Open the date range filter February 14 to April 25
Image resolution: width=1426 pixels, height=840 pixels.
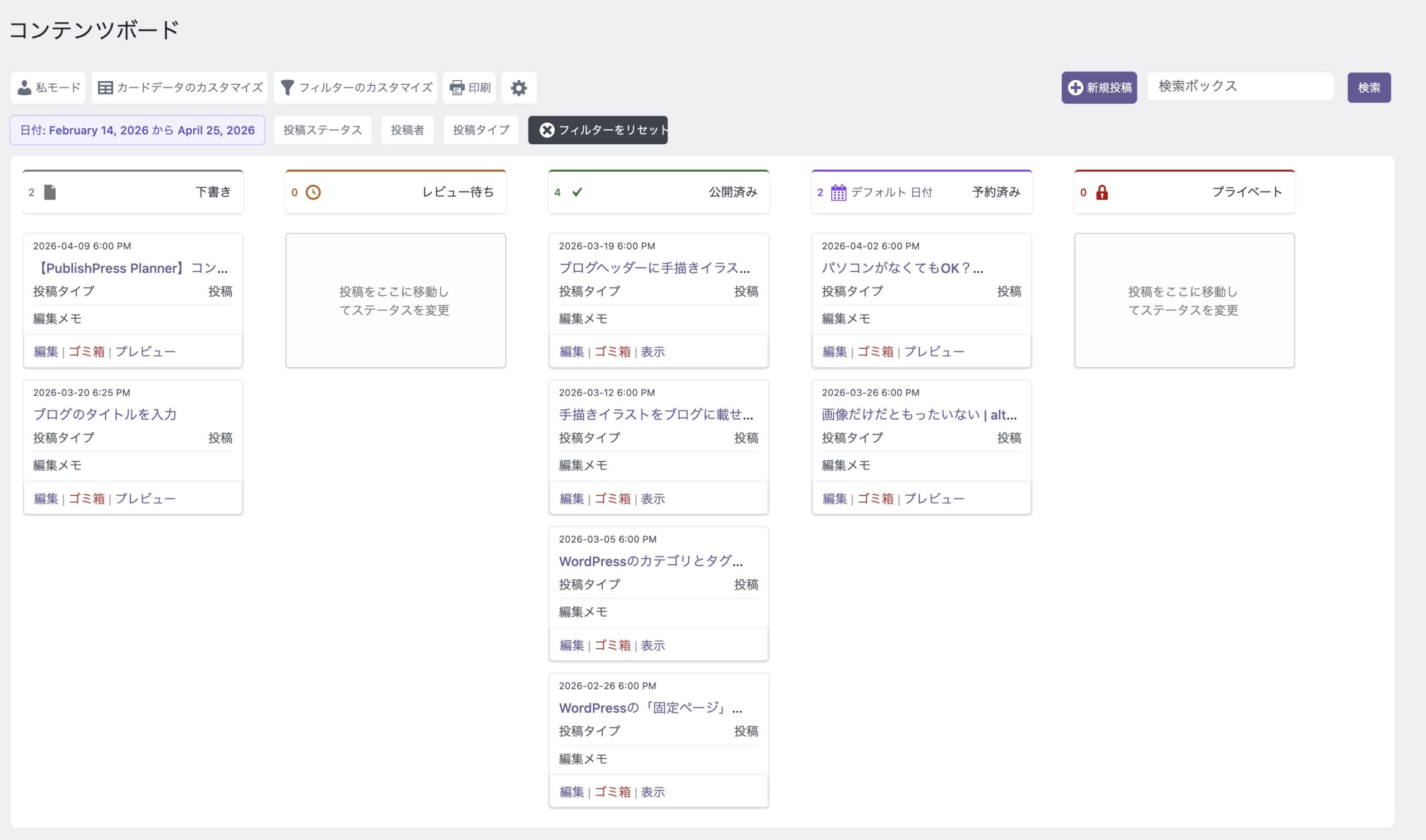(137, 130)
